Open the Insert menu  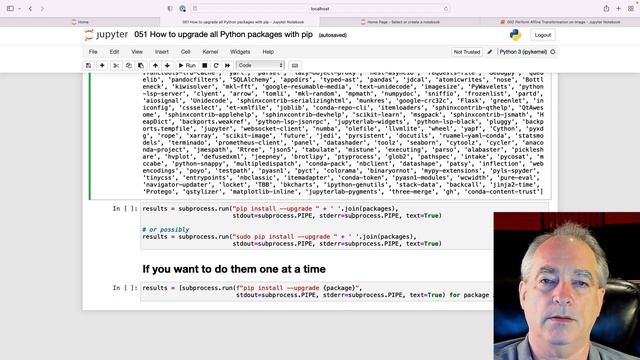pyautogui.click(x=162, y=52)
